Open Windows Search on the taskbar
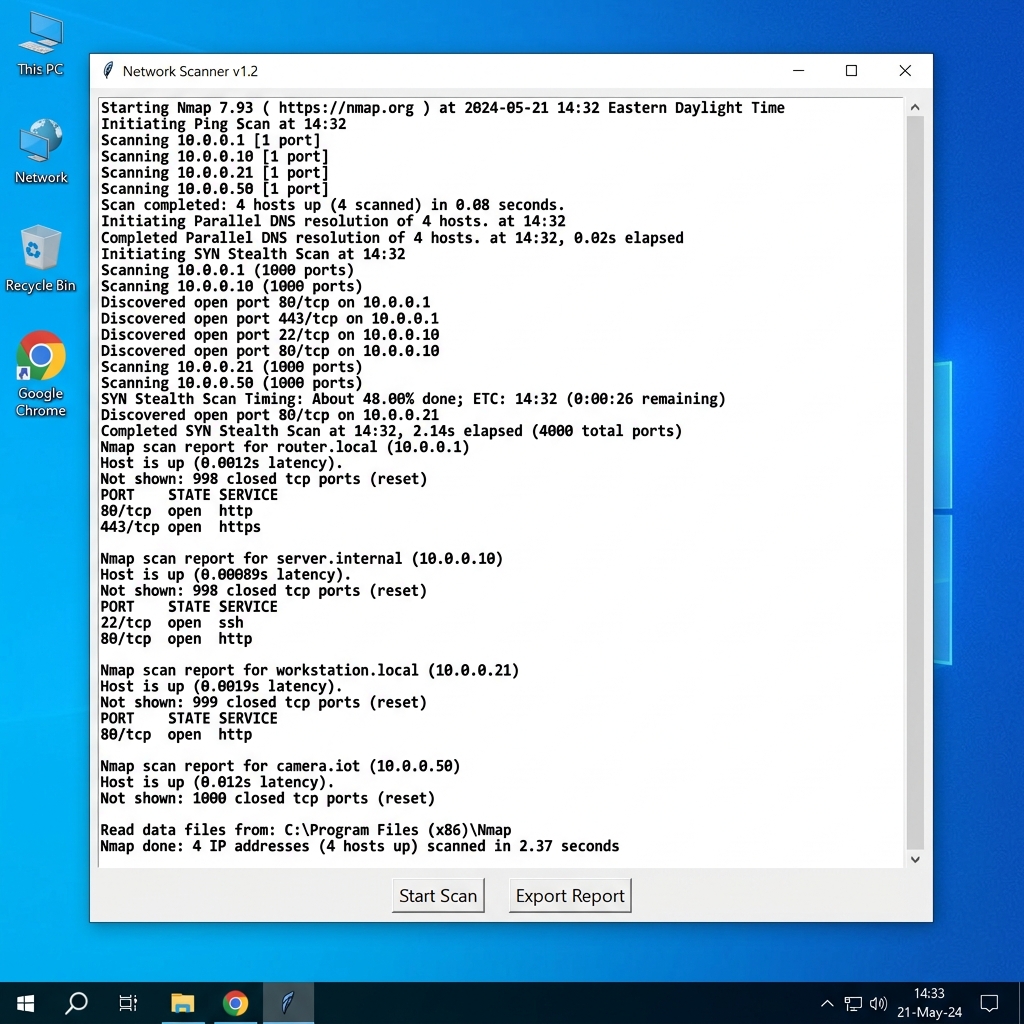 tap(76, 1002)
